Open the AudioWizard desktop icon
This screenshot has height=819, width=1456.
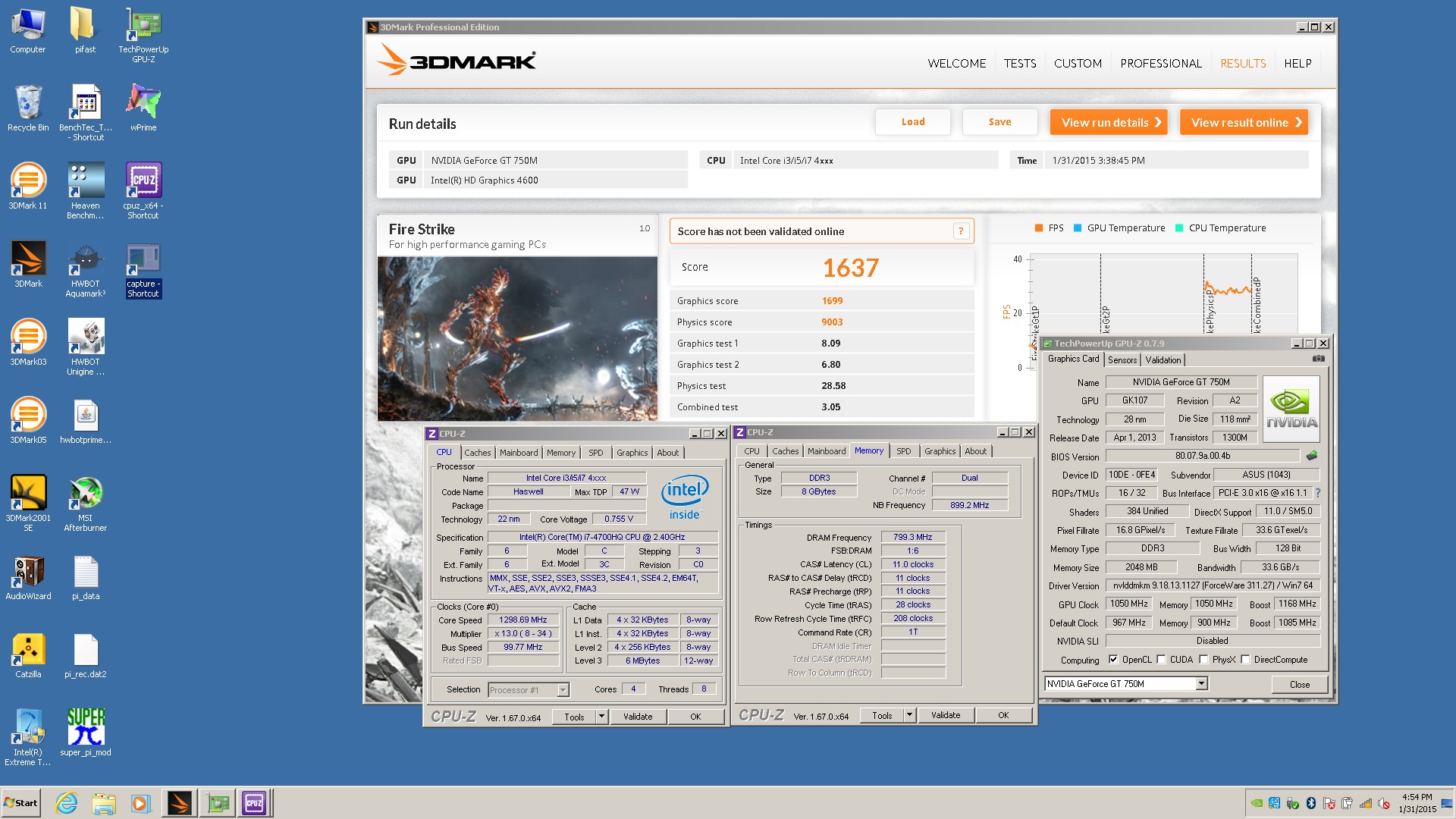28,576
